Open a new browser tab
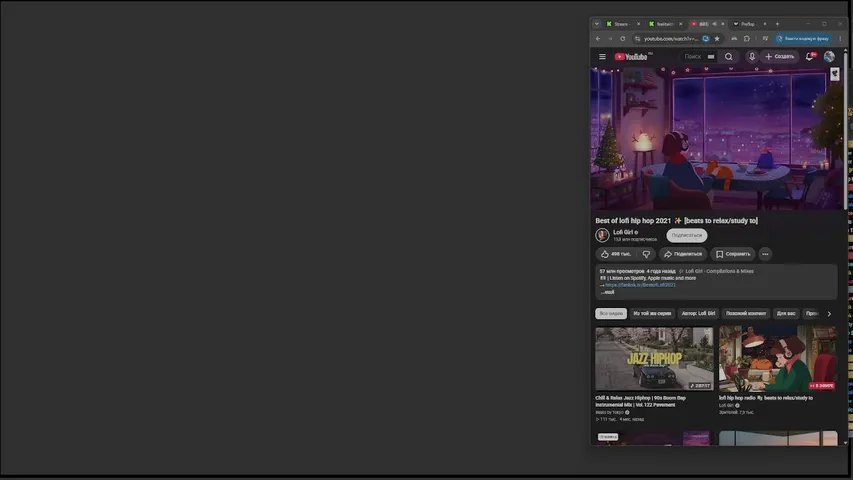Screen dimensions: 853x480 click(777, 24)
